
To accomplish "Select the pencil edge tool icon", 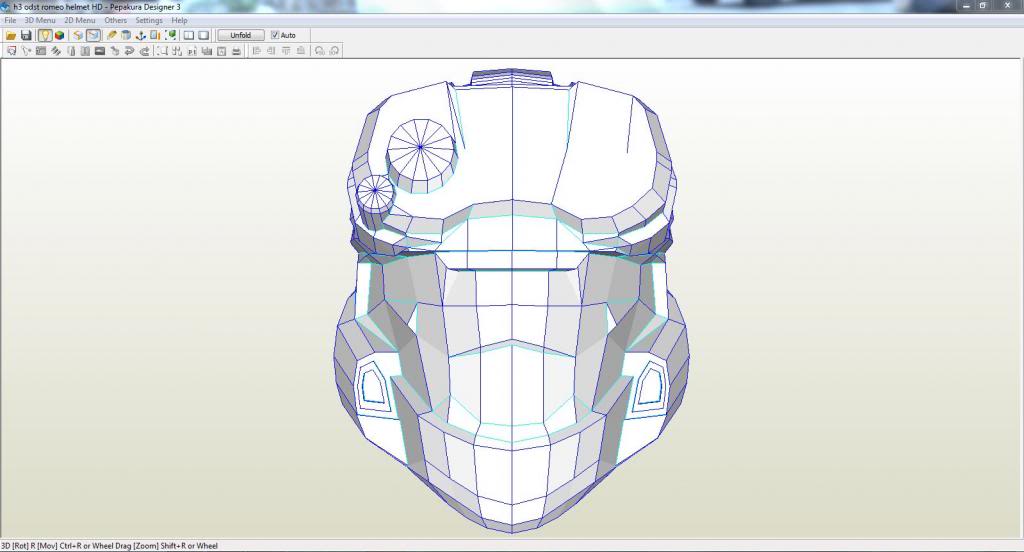I will (x=112, y=35).
